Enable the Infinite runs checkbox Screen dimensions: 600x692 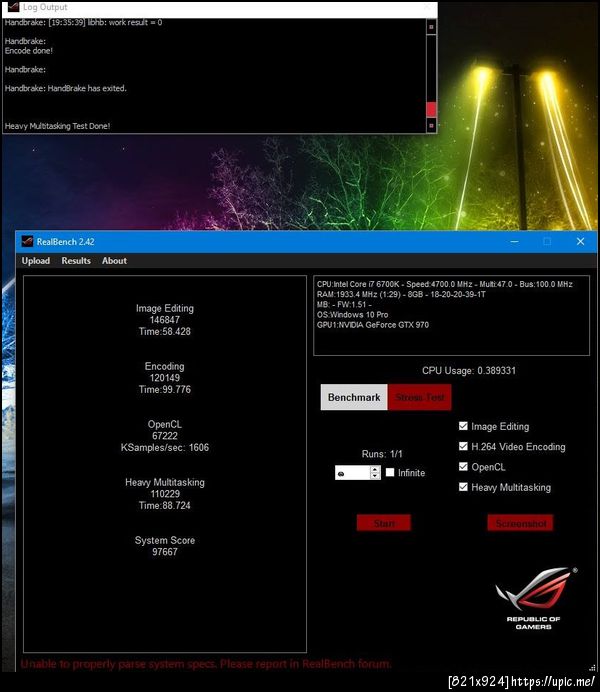(x=390, y=472)
